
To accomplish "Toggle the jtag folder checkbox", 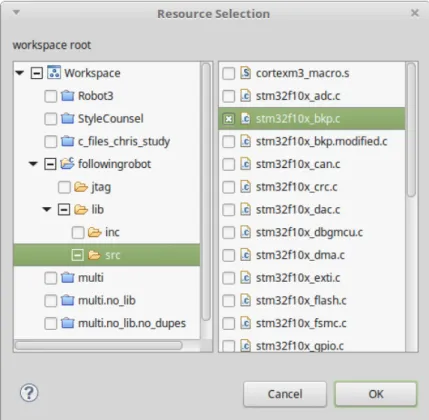I will (64, 187).
